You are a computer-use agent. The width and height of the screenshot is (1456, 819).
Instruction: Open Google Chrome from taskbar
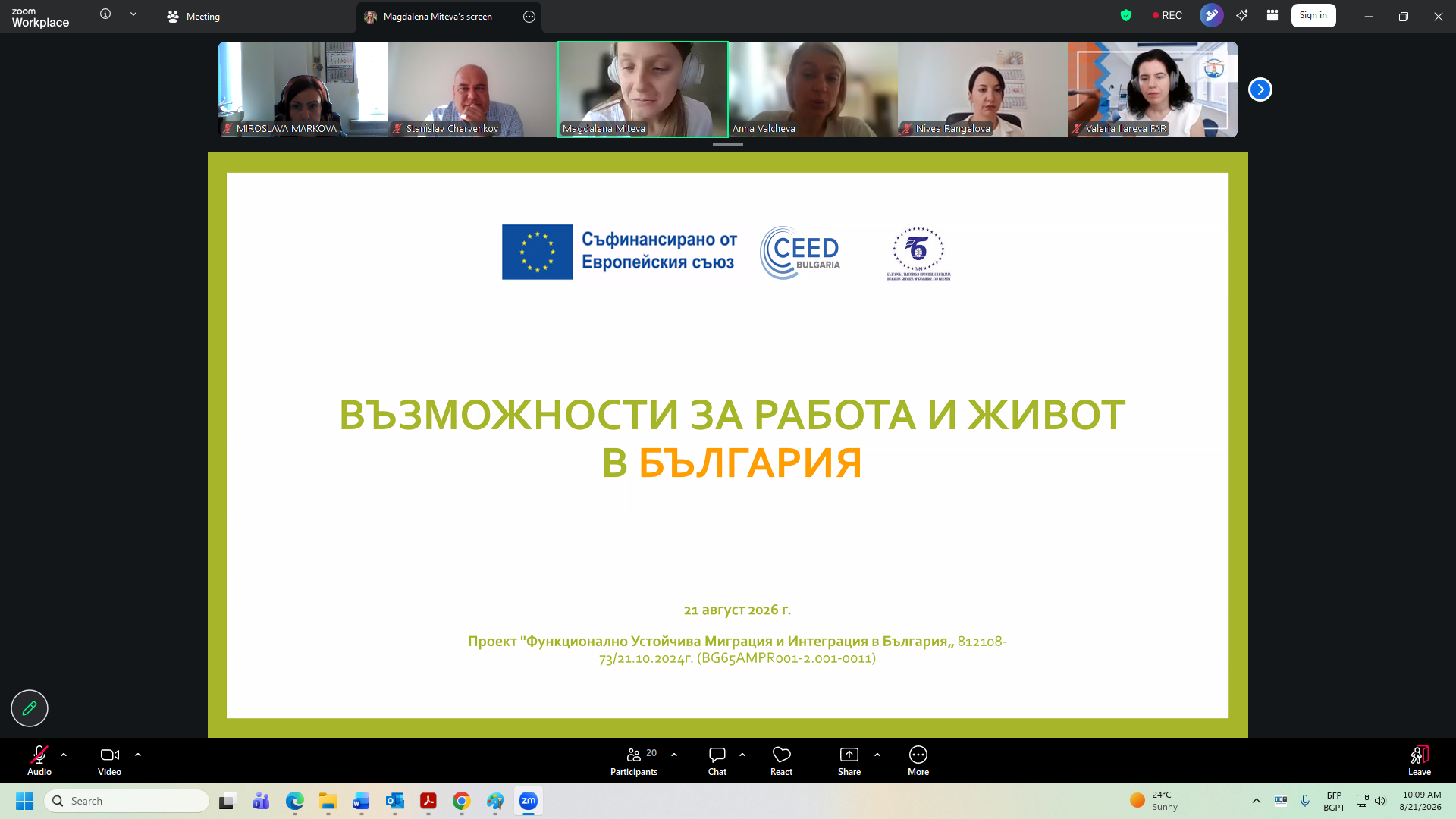point(461,801)
